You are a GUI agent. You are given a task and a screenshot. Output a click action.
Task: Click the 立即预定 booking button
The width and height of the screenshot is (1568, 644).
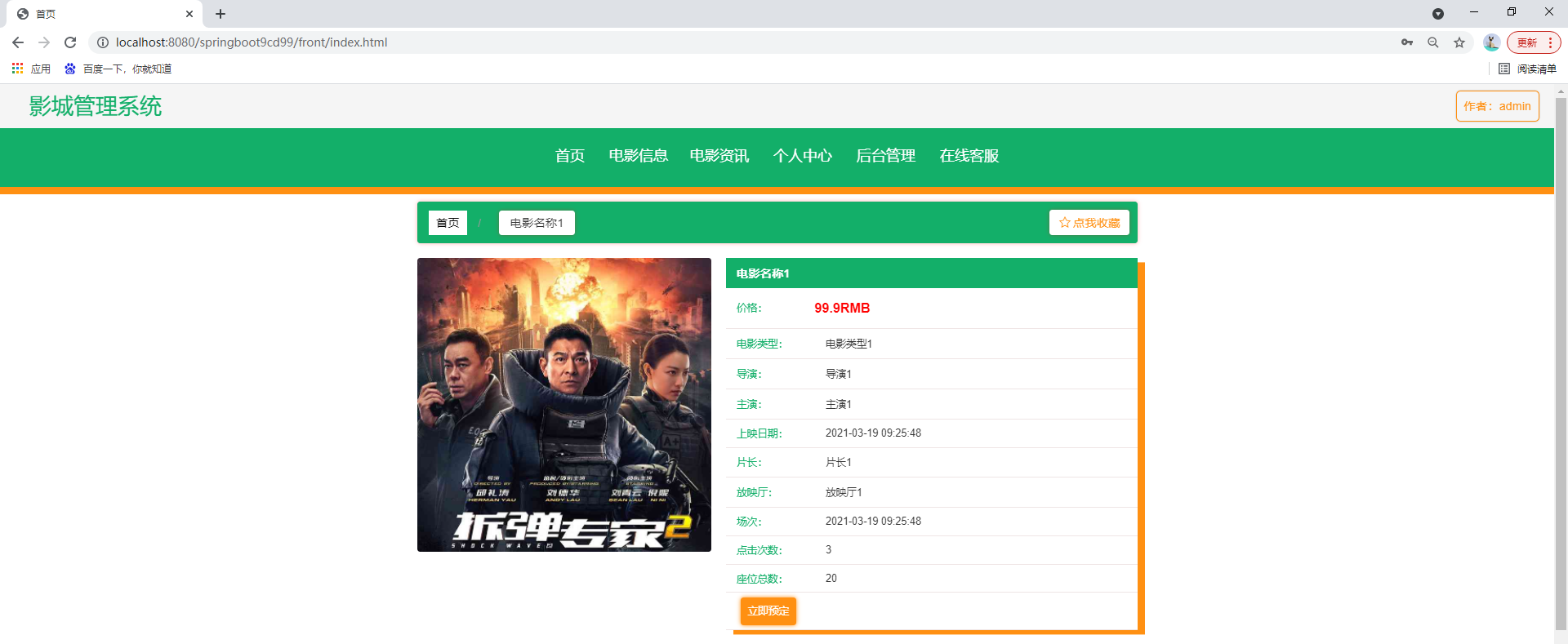click(768, 611)
